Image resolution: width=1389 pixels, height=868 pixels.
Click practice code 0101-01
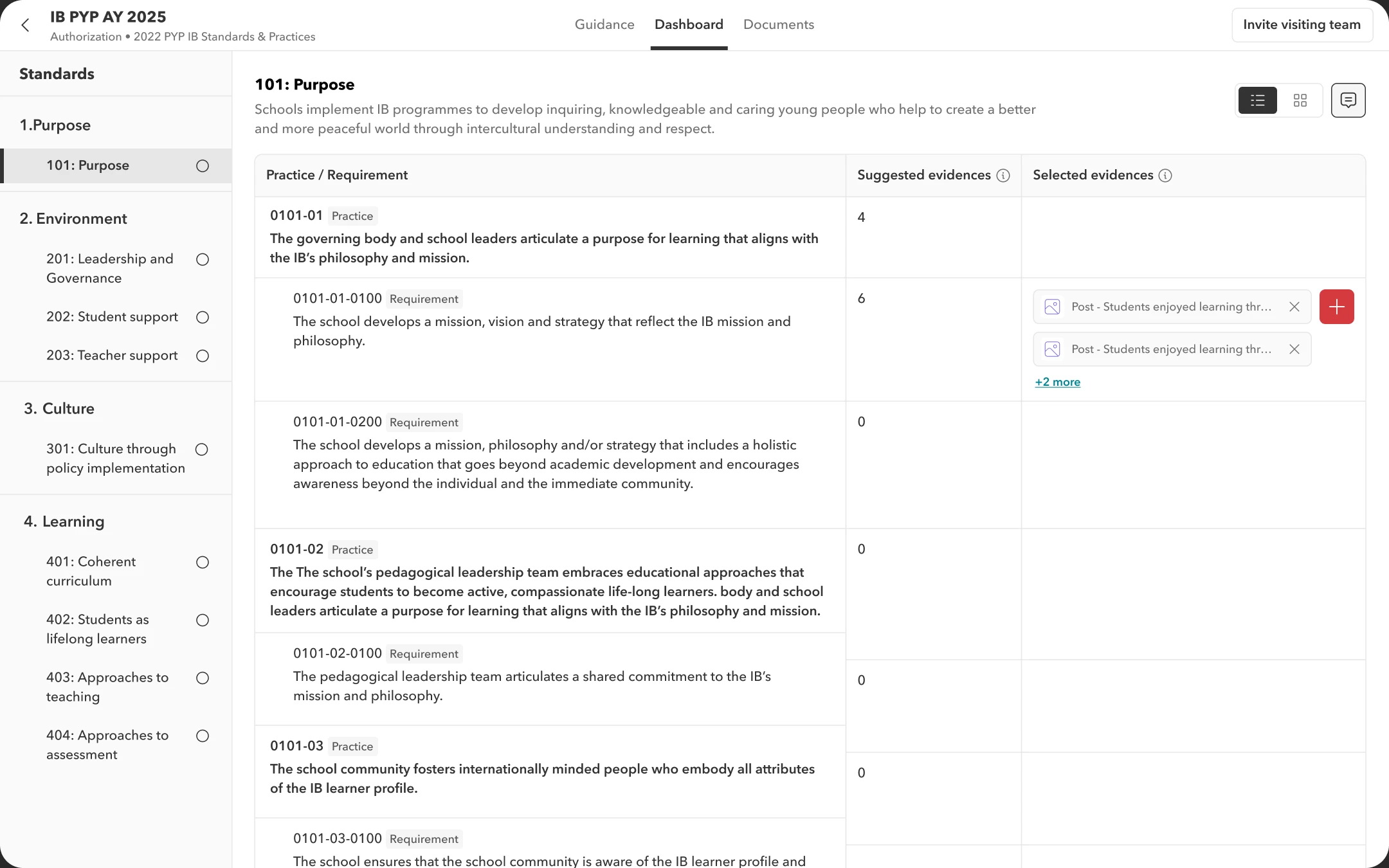[296, 215]
